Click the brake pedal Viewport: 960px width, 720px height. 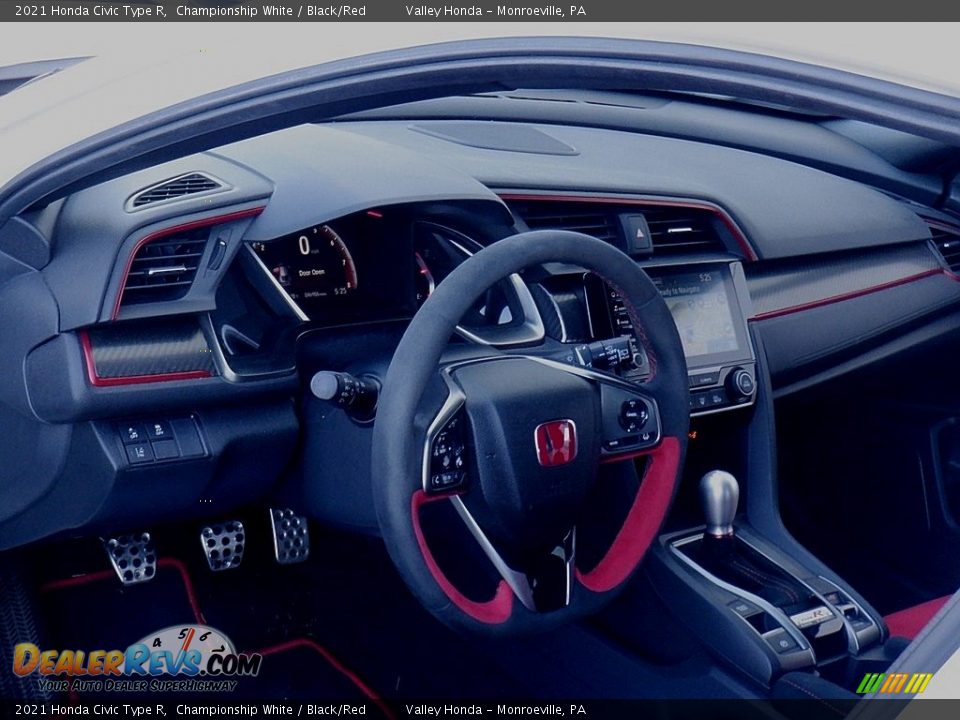223,544
